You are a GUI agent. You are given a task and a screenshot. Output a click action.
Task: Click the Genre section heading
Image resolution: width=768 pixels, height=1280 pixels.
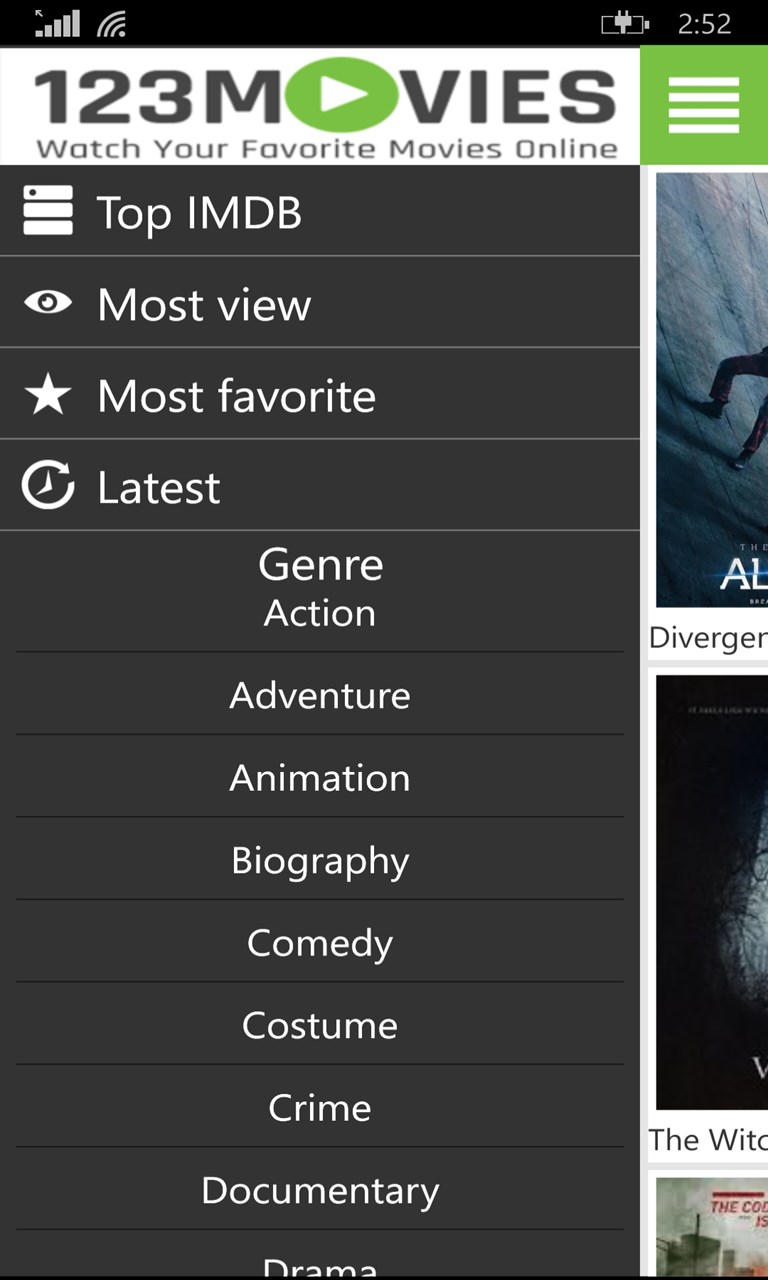[x=320, y=565]
